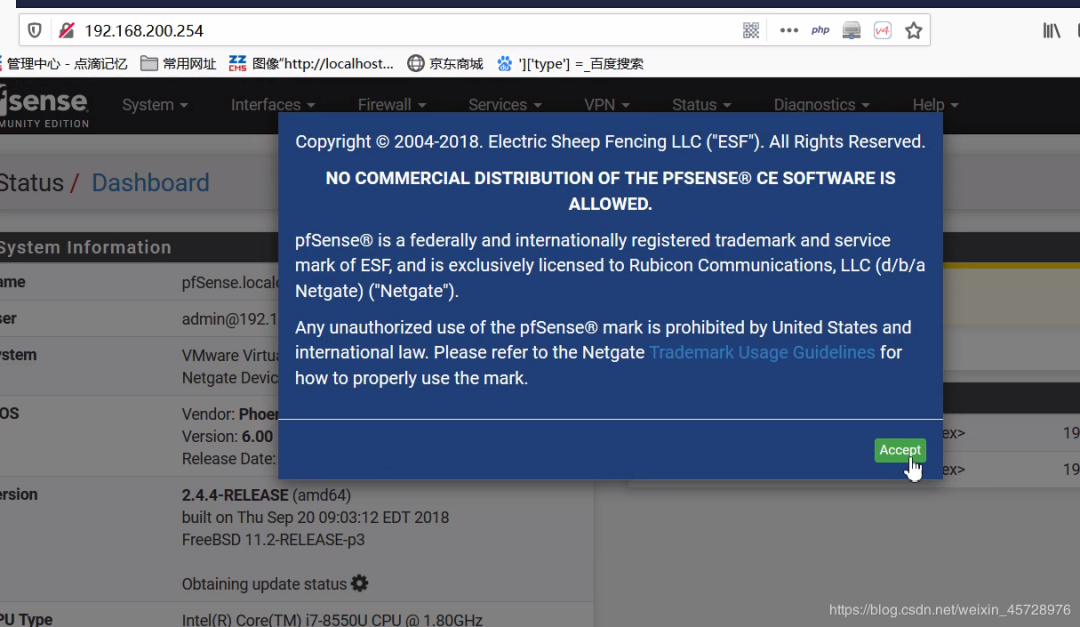
Task: Expand the Help menu
Action: pos(935,105)
